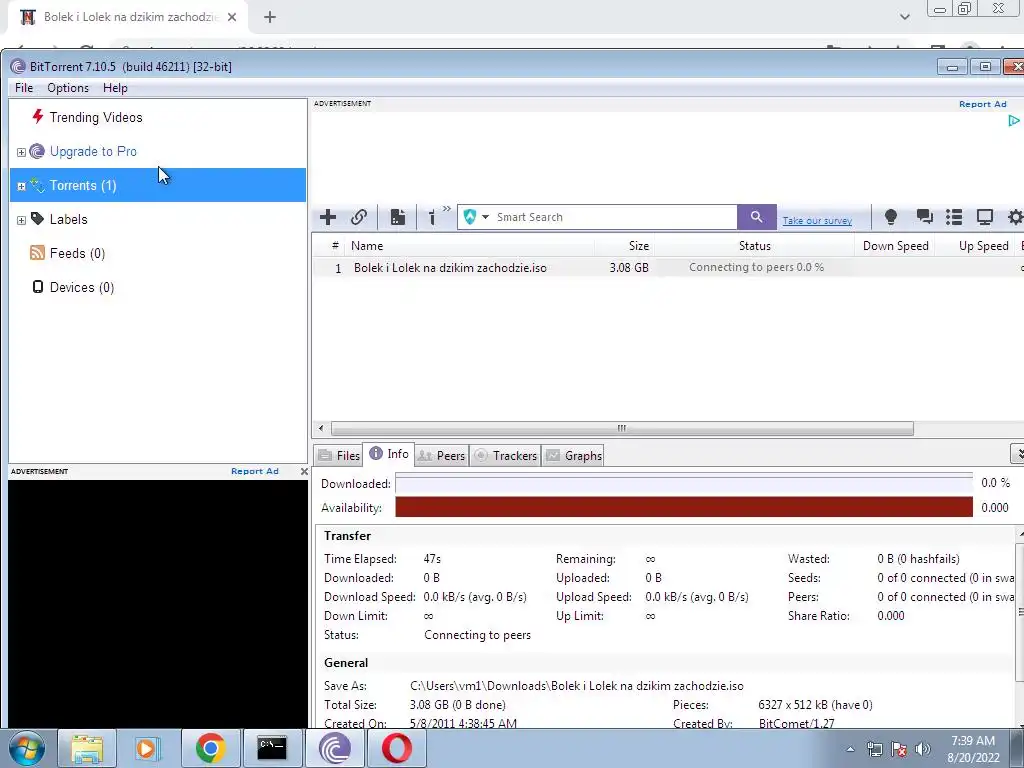
Task: Click the Create New Torrent file icon
Action: coord(398,217)
